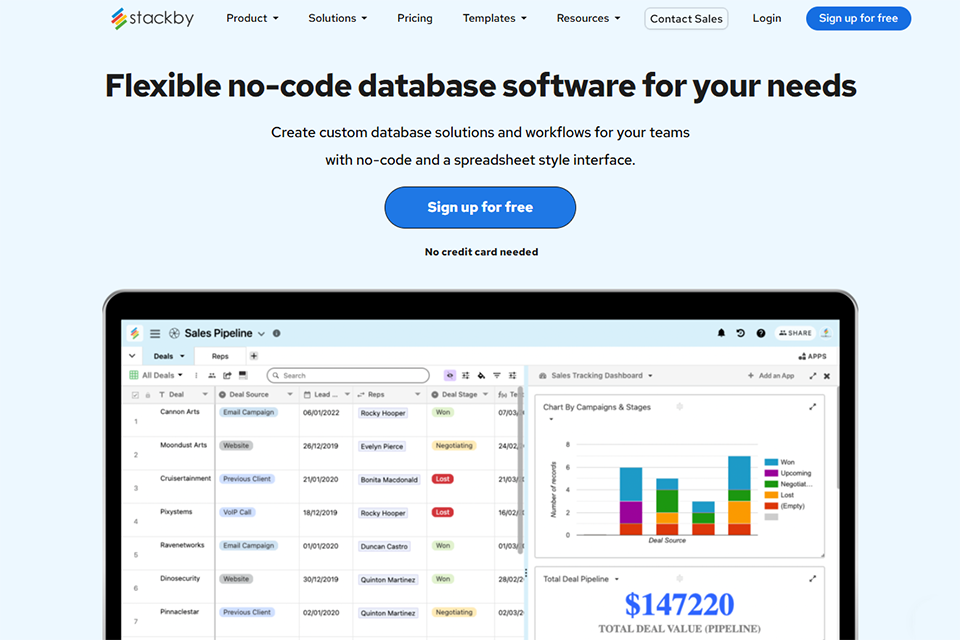960x640 pixels.
Task: Click the grid view icon beside All Deals
Action: coord(133,375)
